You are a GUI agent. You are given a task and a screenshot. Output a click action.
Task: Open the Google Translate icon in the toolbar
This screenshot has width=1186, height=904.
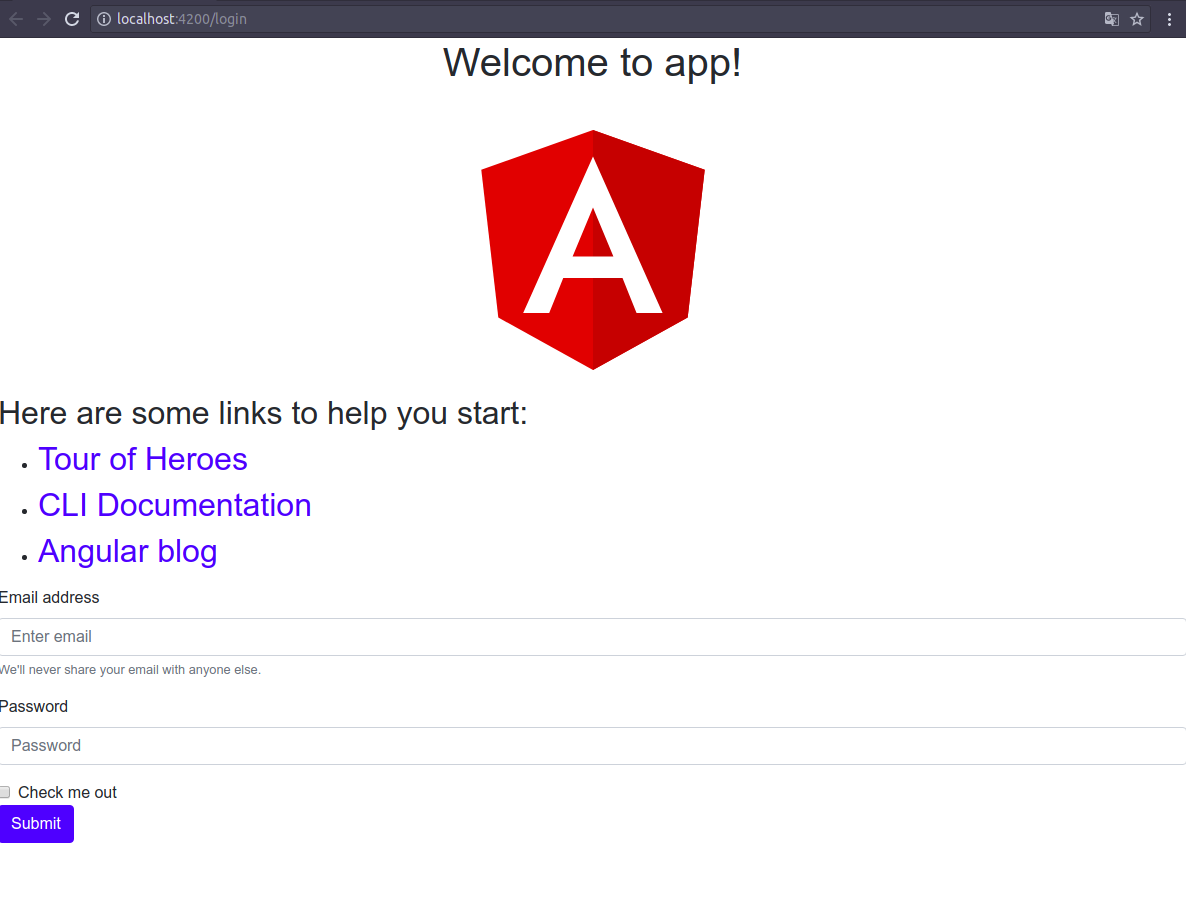coord(1112,18)
